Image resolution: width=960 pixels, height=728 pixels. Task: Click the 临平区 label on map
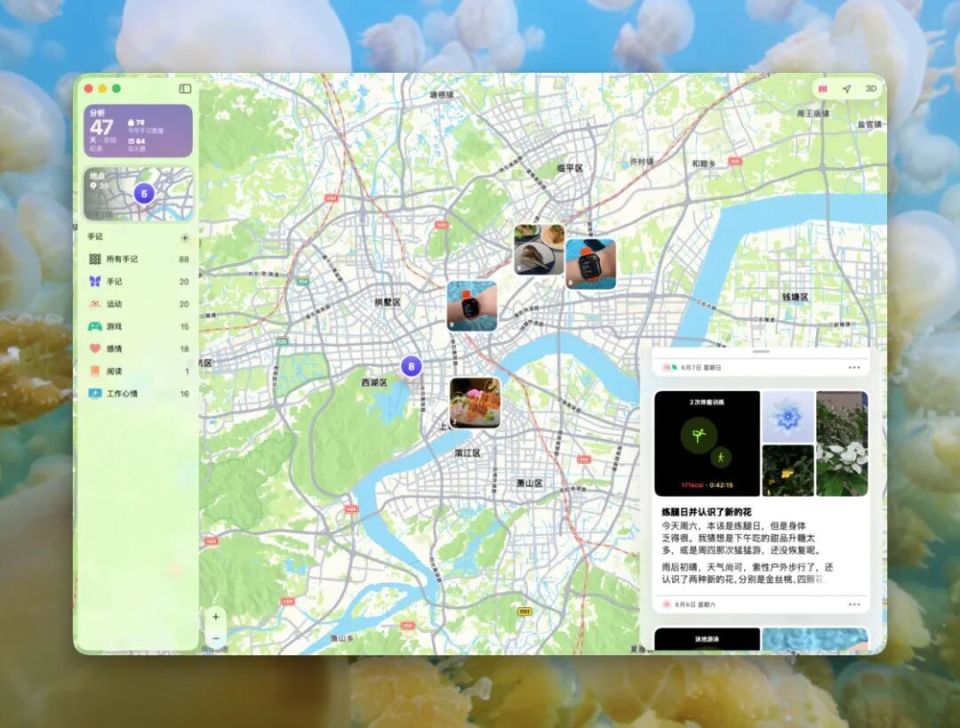click(x=570, y=168)
